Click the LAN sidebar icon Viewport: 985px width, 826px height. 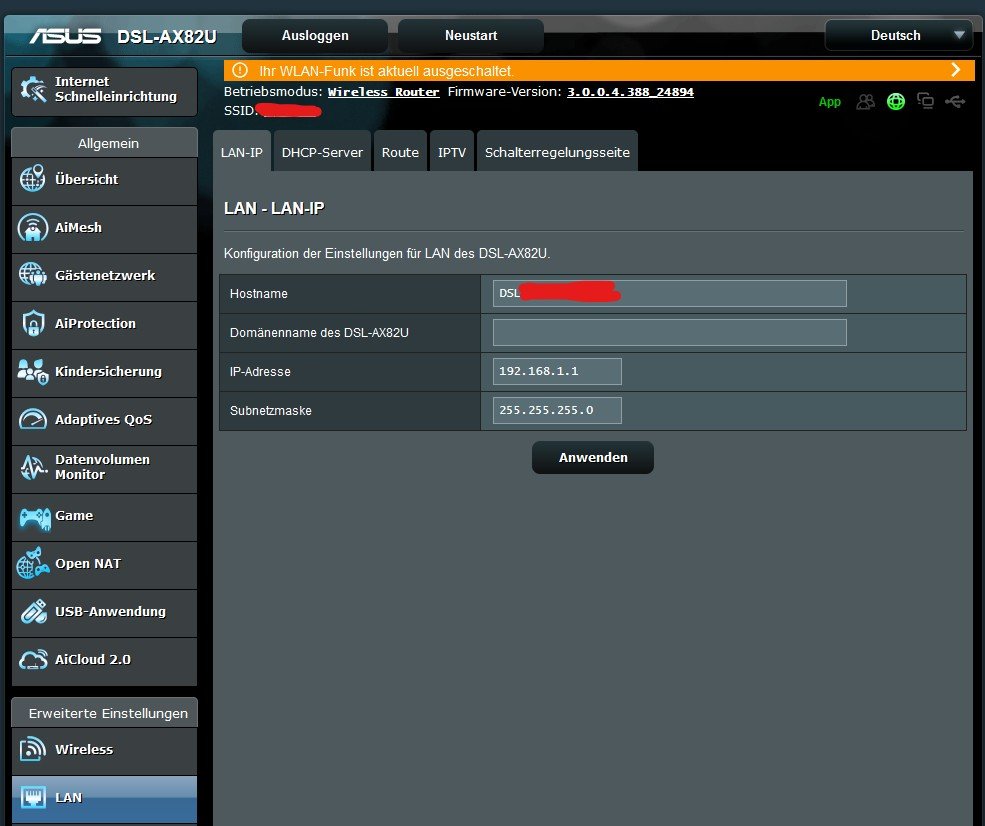(33, 797)
